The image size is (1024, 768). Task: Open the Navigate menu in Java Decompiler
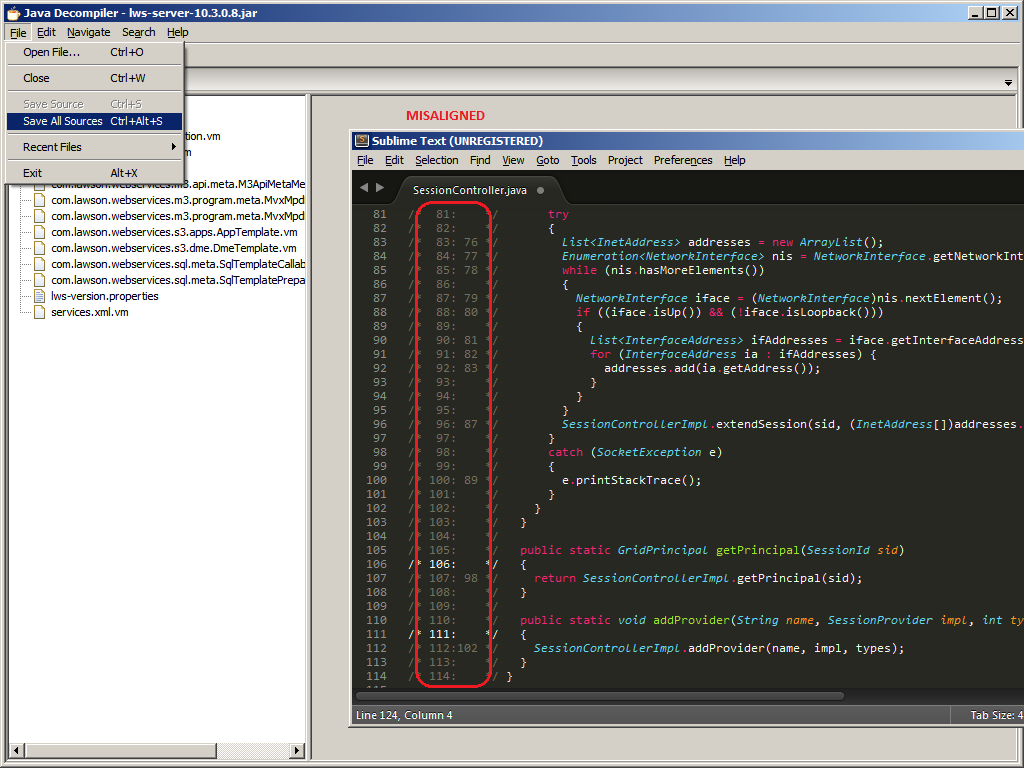point(88,32)
